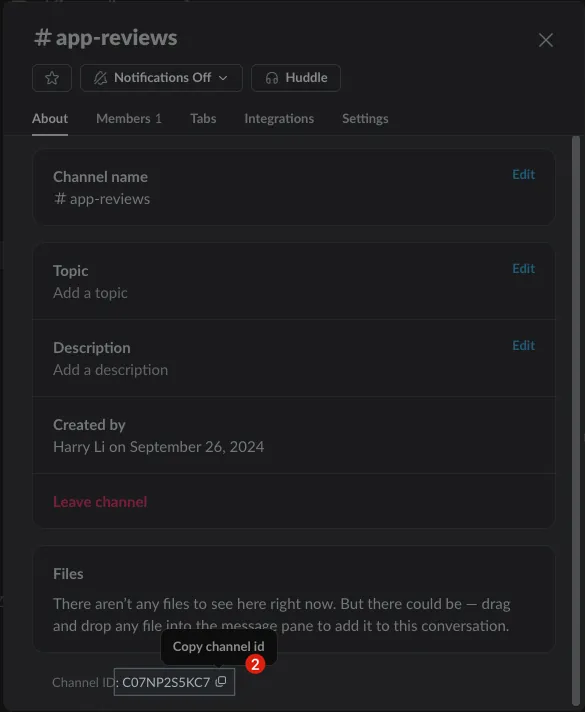
Task: Click the muted bell notifications icon
Action: [100, 78]
